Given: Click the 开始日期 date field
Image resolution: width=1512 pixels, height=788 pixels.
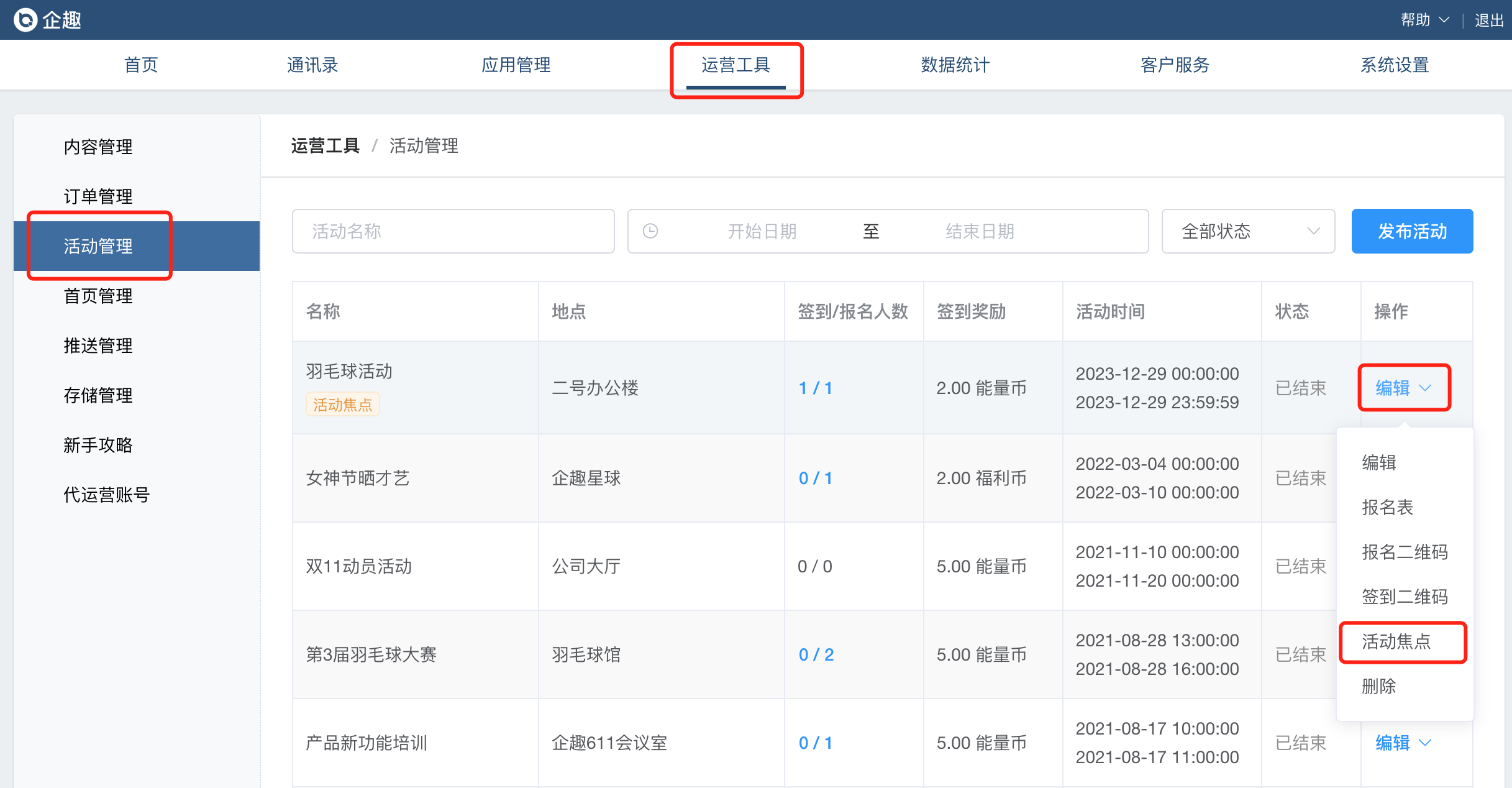Looking at the screenshot, I should pos(762,231).
